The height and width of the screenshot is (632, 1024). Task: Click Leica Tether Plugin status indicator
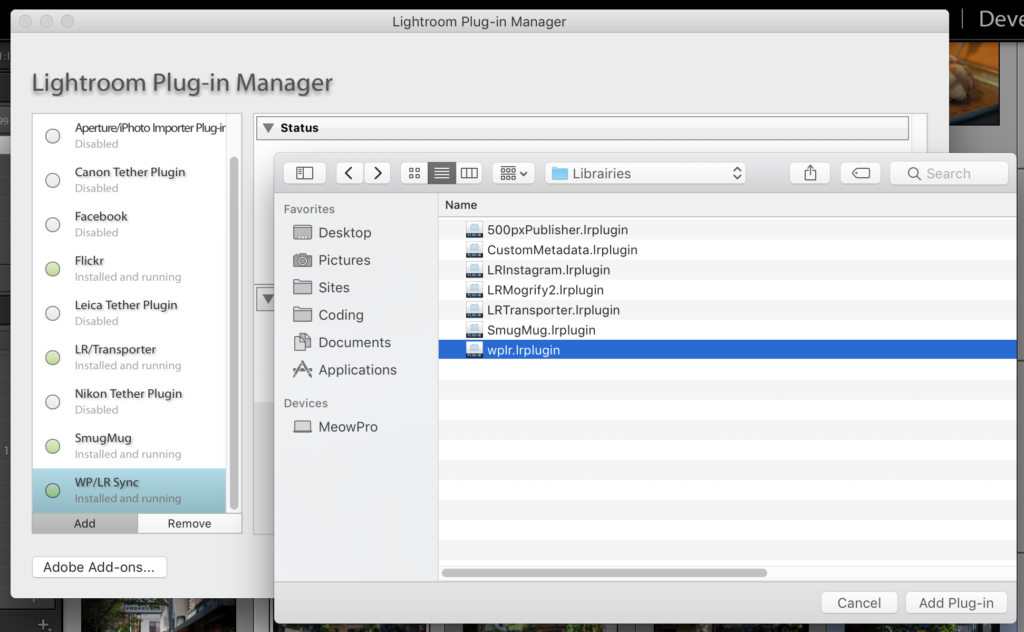click(53, 313)
